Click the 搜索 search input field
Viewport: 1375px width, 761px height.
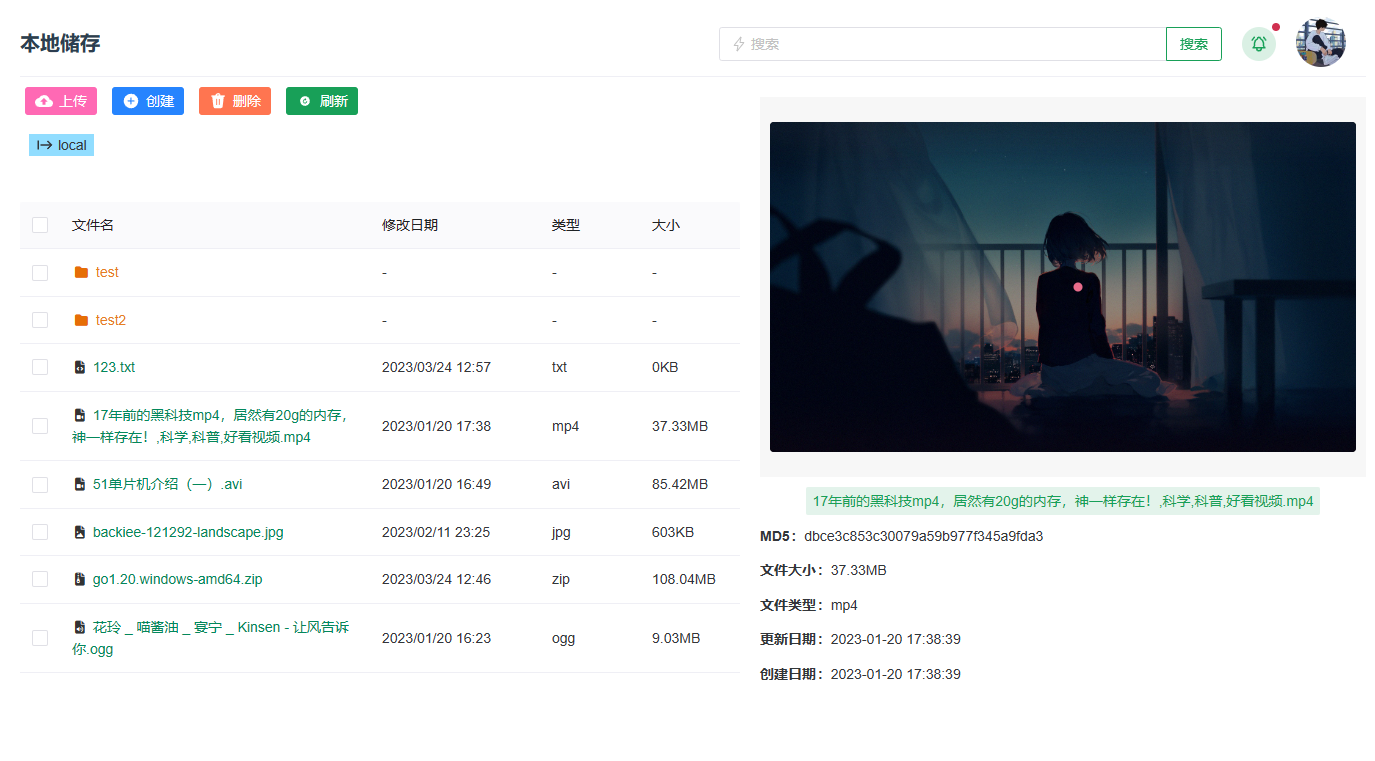[x=943, y=44]
